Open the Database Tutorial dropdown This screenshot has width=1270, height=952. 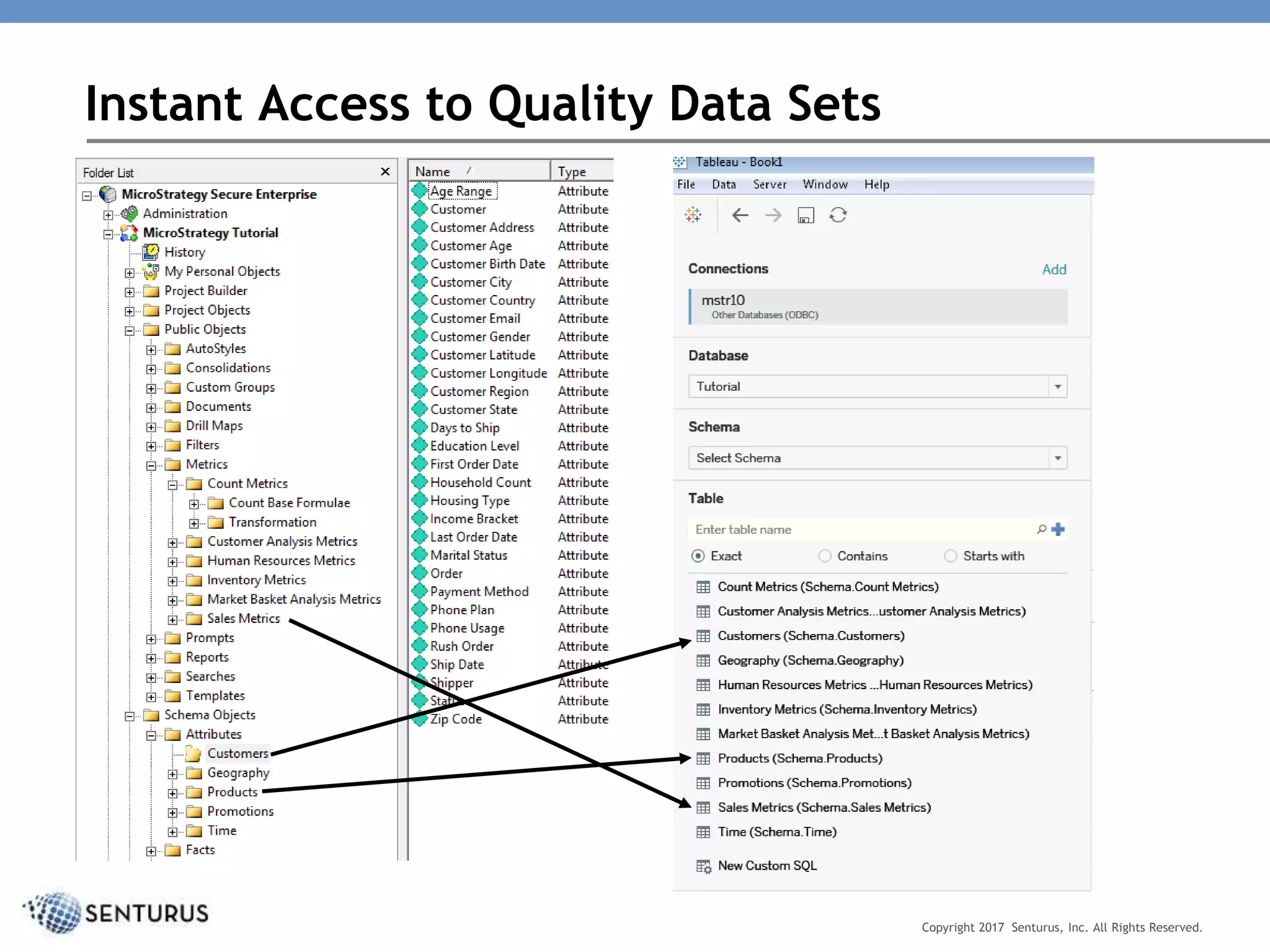(x=1057, y=387)
